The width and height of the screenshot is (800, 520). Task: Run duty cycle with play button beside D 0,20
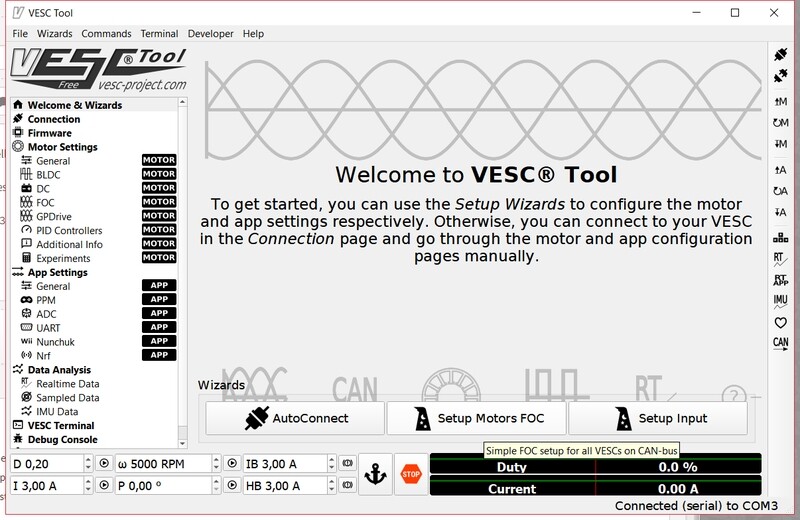pos(104,463)
